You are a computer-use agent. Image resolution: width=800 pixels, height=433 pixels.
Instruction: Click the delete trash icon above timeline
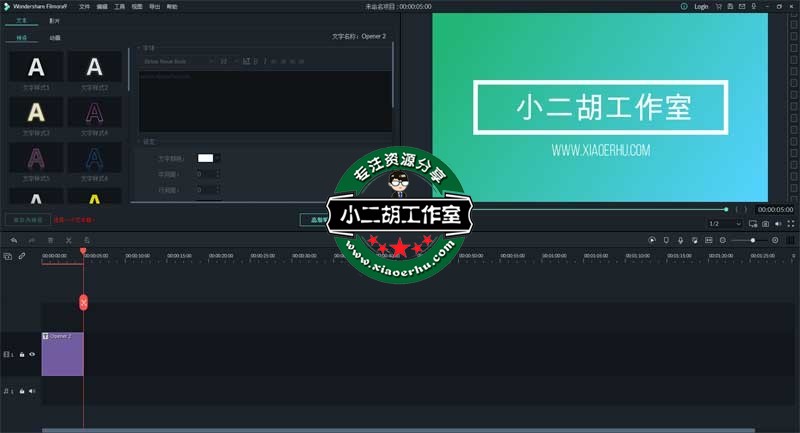[x=51, y=240]
